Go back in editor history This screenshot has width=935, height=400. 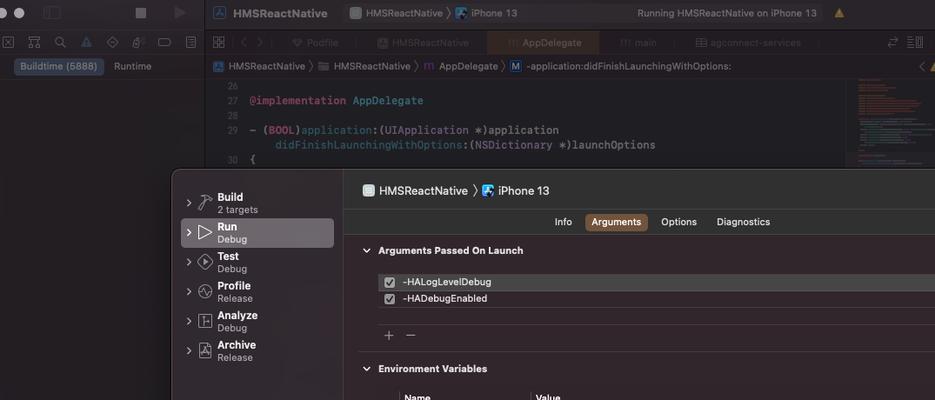pos(243,42)
